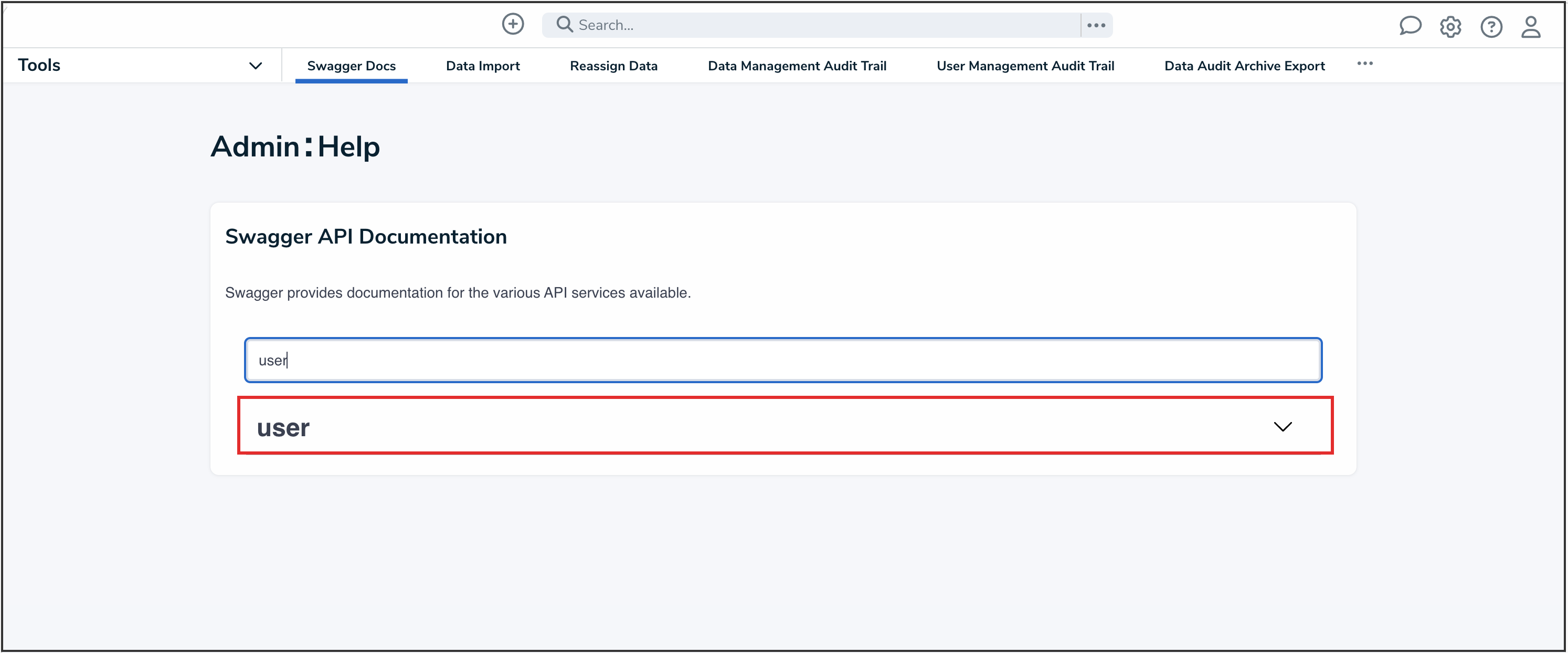Open the user profile icon
The height and width of the screenshot is (653, 1568).
[1530, 27]
